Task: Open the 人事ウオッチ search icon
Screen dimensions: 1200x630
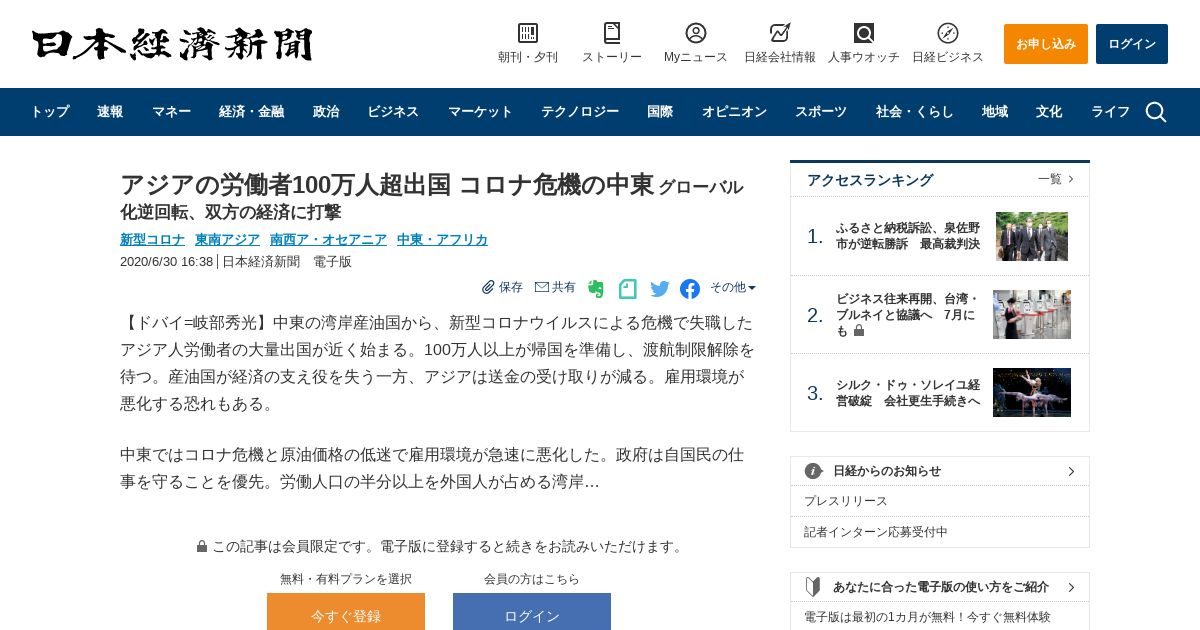Action: [864, 33]
